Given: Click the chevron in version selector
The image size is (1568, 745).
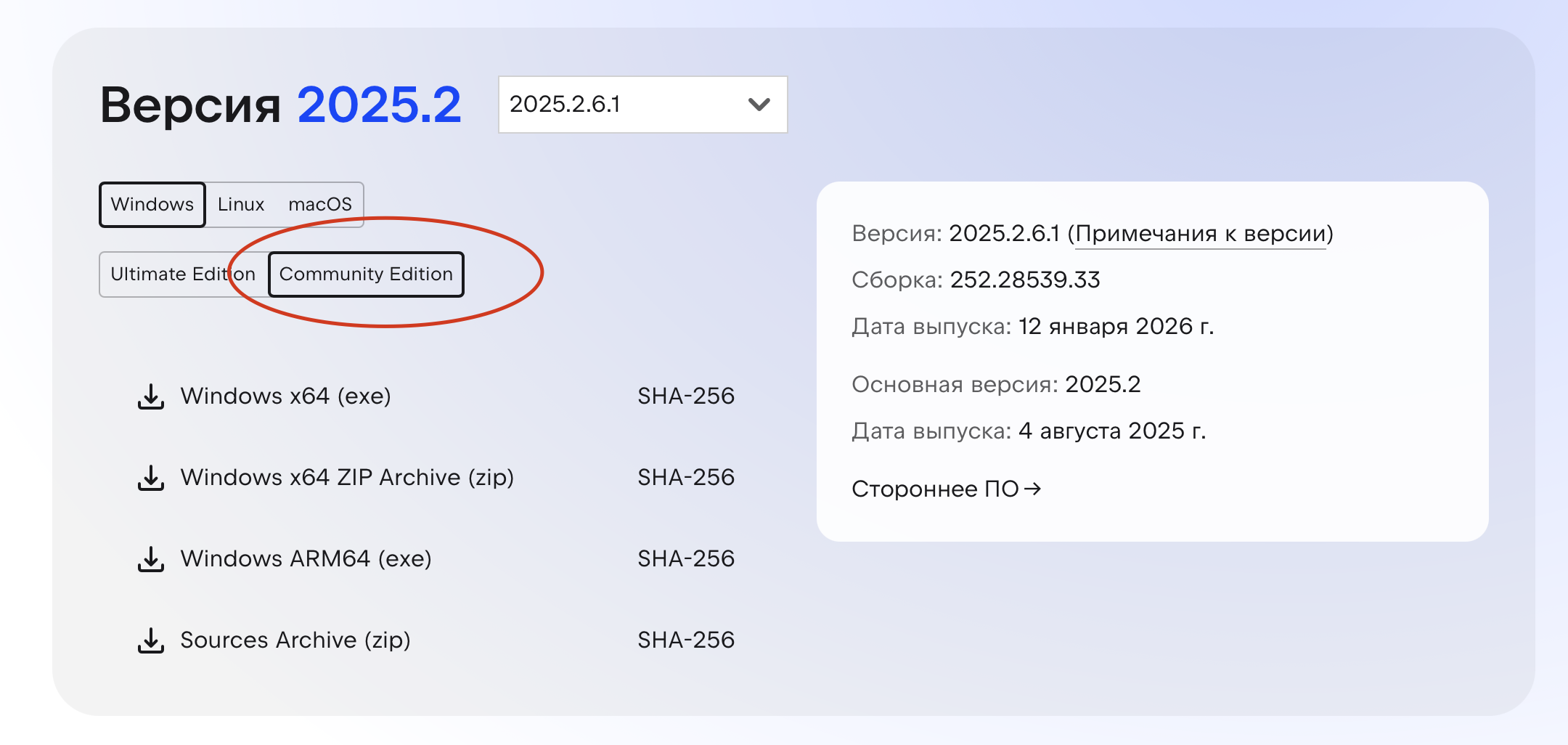Looking at the screenshot, I should (x=759, y=105).
